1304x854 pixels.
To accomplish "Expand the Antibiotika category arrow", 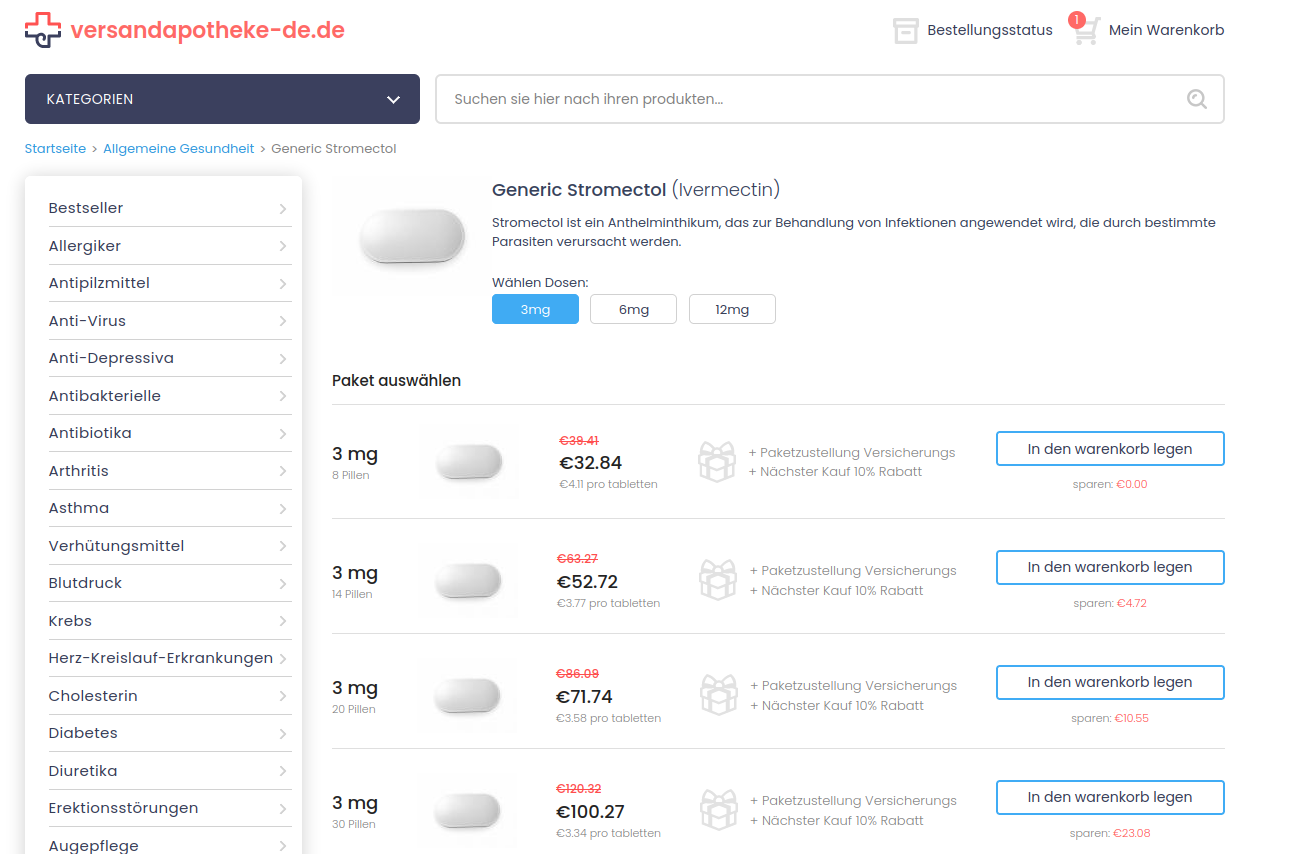I will tap(283, 434).
